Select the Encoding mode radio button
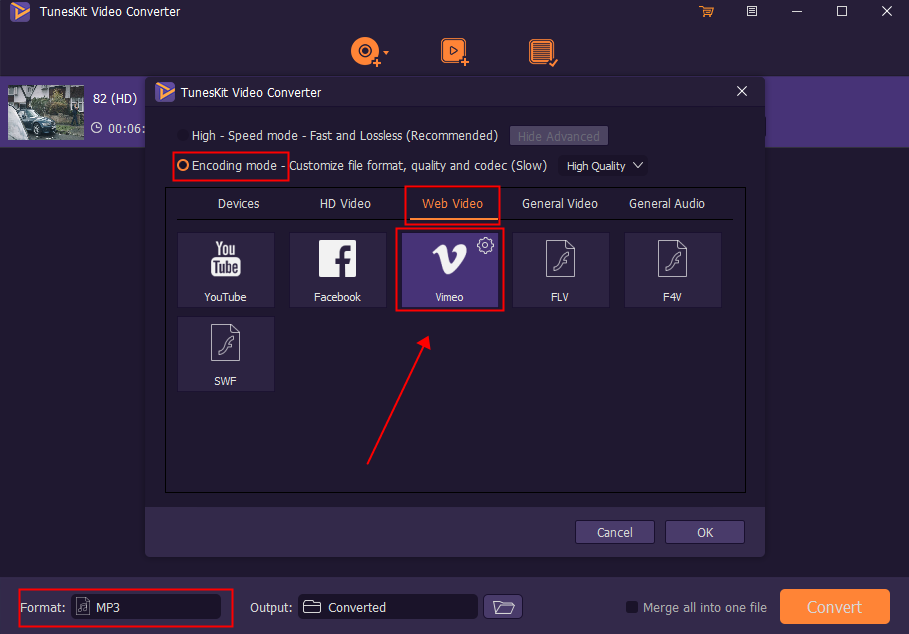 pos(183,166)
